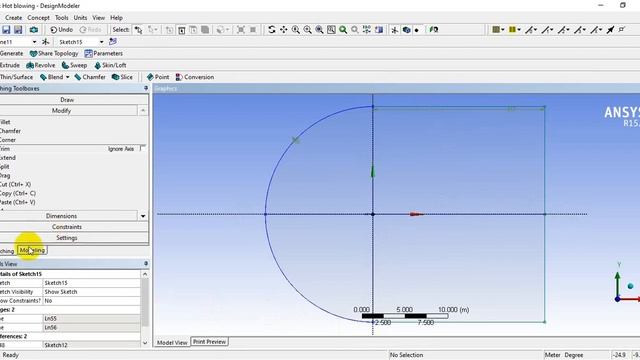Open the active plane dropdown arrow

(34, 42)
